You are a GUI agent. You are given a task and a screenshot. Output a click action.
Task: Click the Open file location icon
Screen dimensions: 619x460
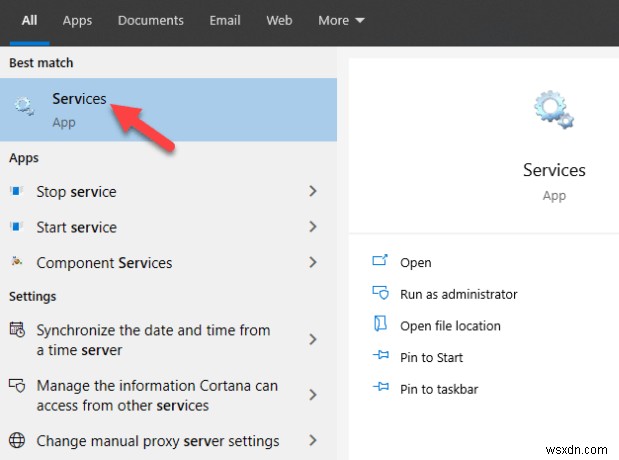click(x=380, y=325)
